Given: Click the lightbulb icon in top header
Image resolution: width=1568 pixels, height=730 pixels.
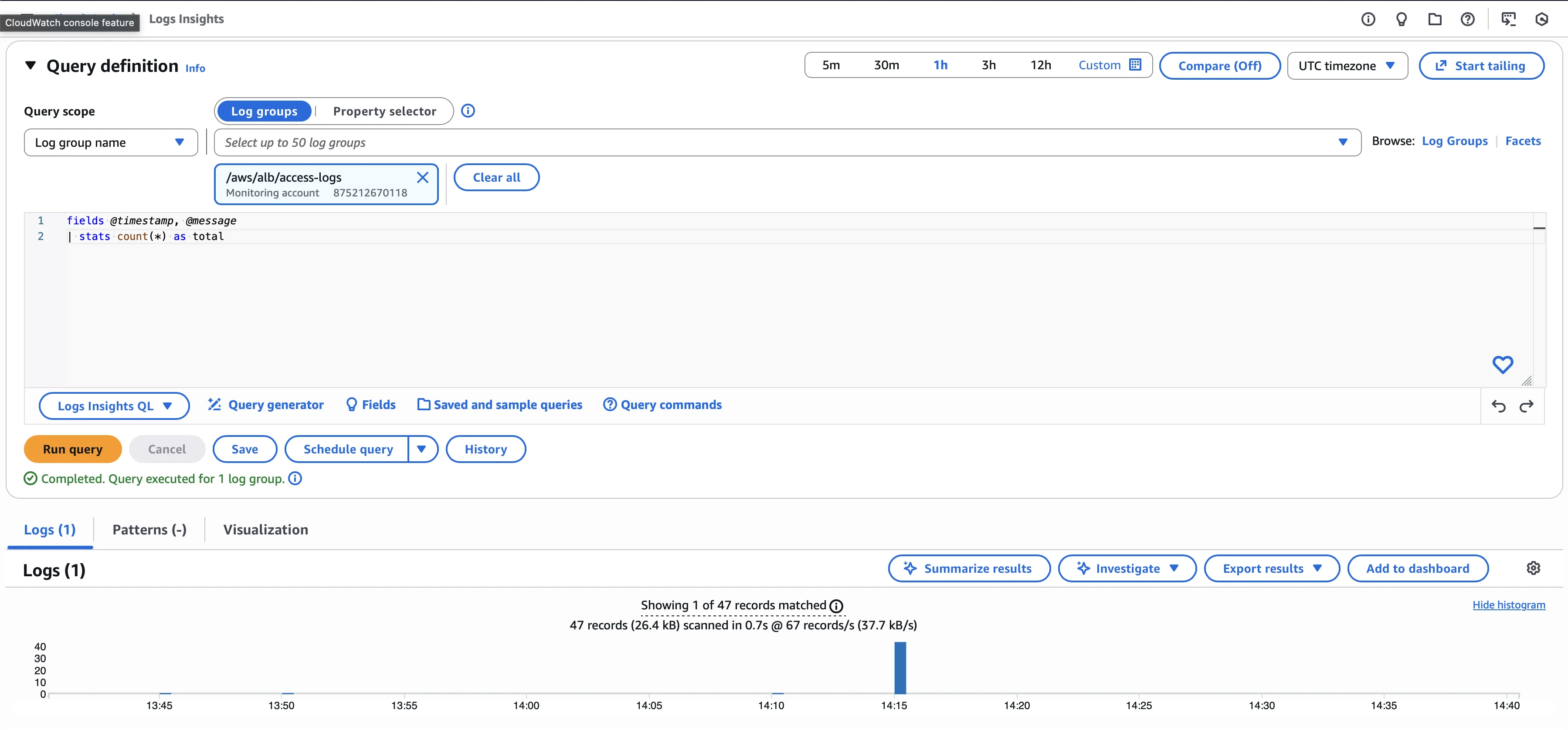Looking at the screenshot, I should click(x=1401, y=20).
